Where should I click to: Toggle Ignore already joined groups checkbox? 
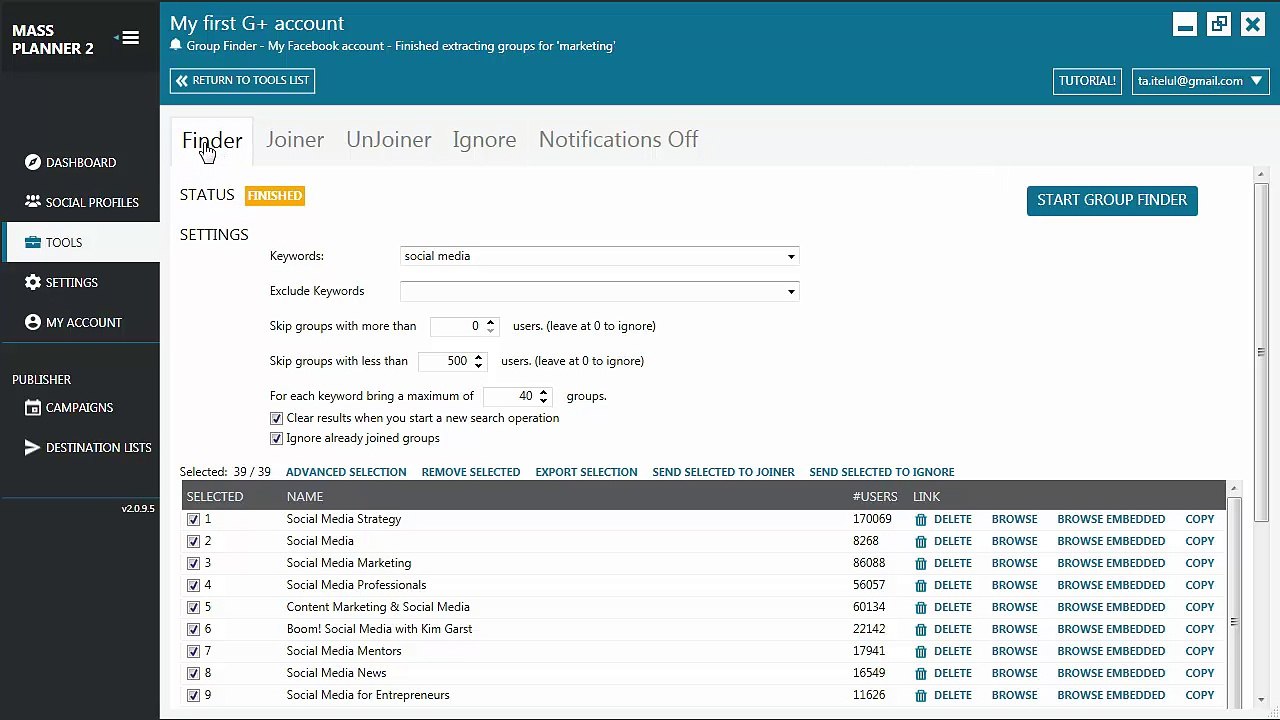click(277, 438)
